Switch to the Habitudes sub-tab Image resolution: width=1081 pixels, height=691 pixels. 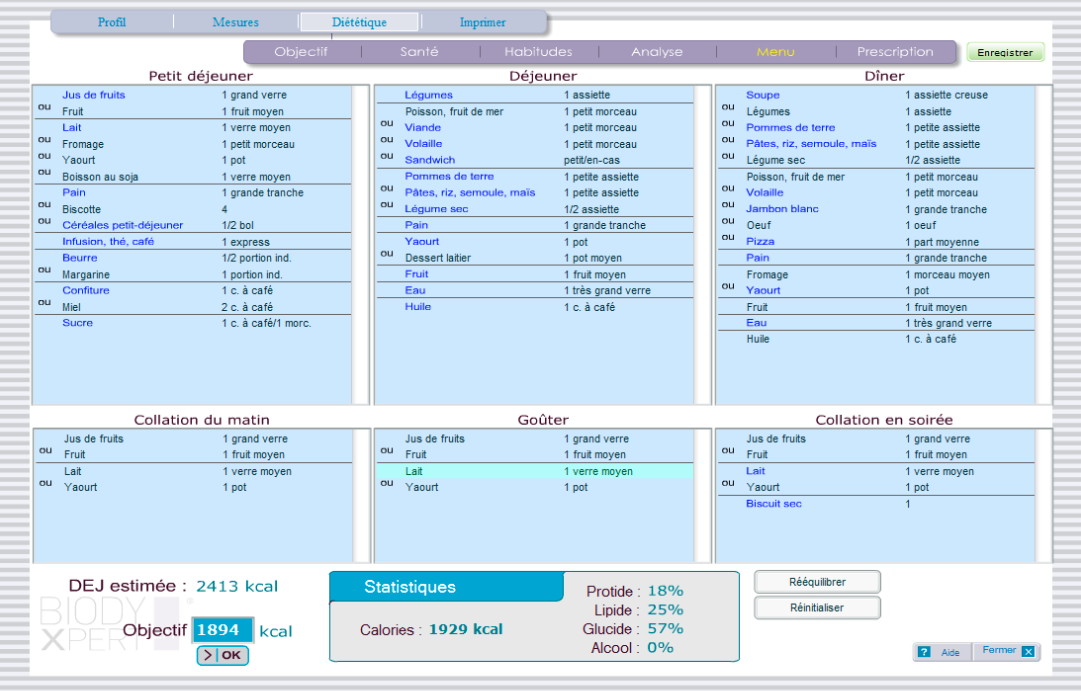538,52
